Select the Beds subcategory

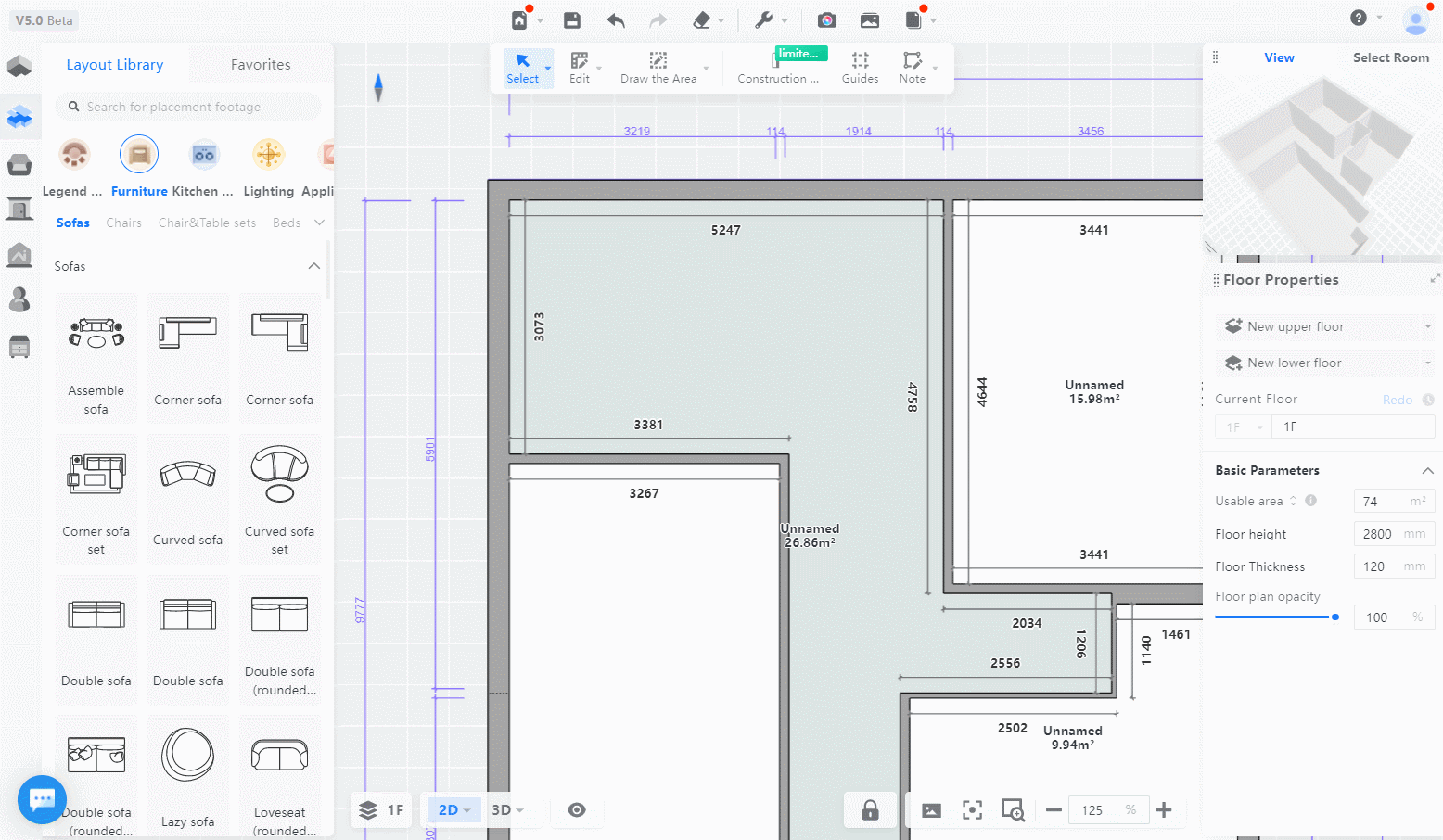tap(287, 223)
